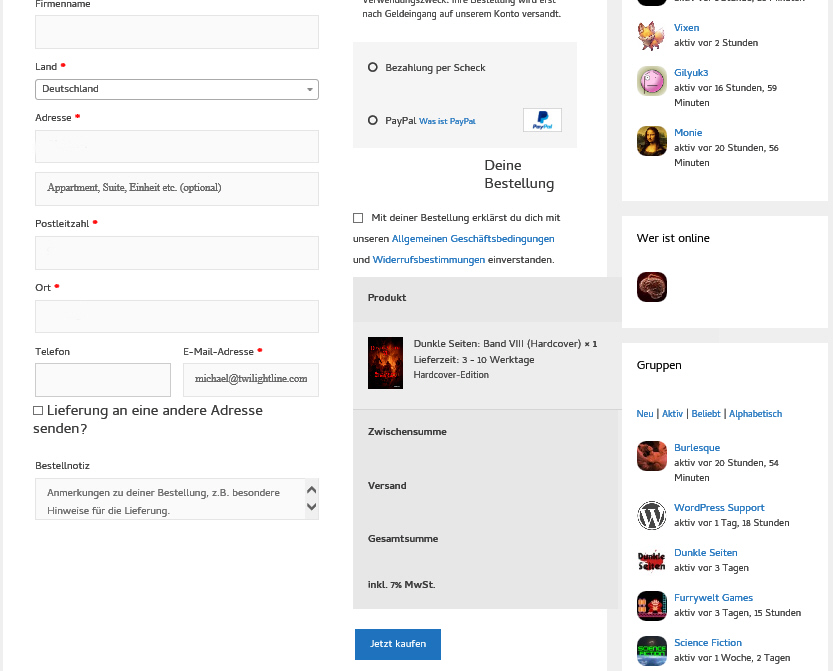Enable Lieferung an eine andere Adresse checkbox
This screenshot has width=833, height=671.
pos(38,411)
